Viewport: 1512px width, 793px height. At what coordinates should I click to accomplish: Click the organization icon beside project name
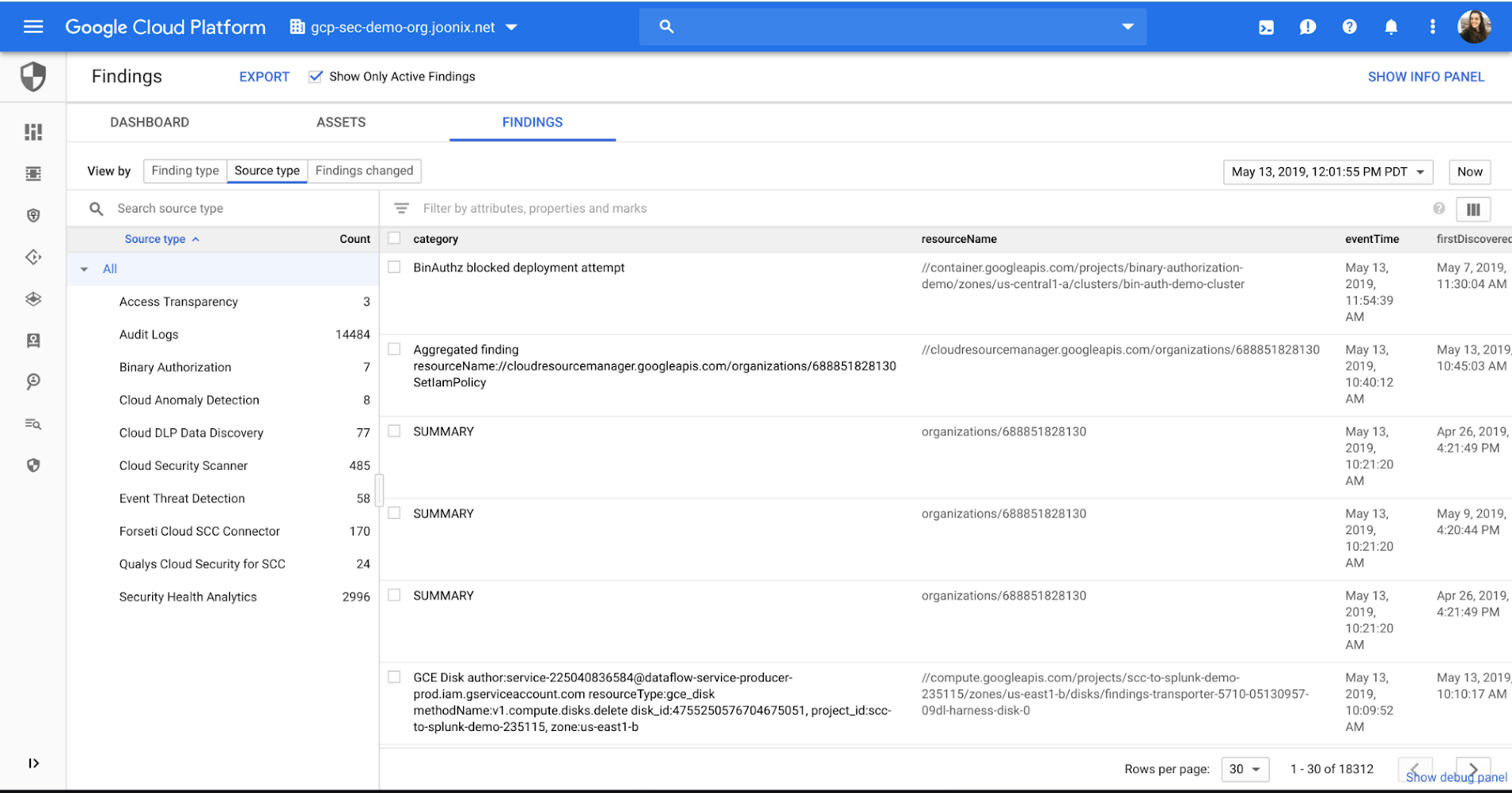298,27
